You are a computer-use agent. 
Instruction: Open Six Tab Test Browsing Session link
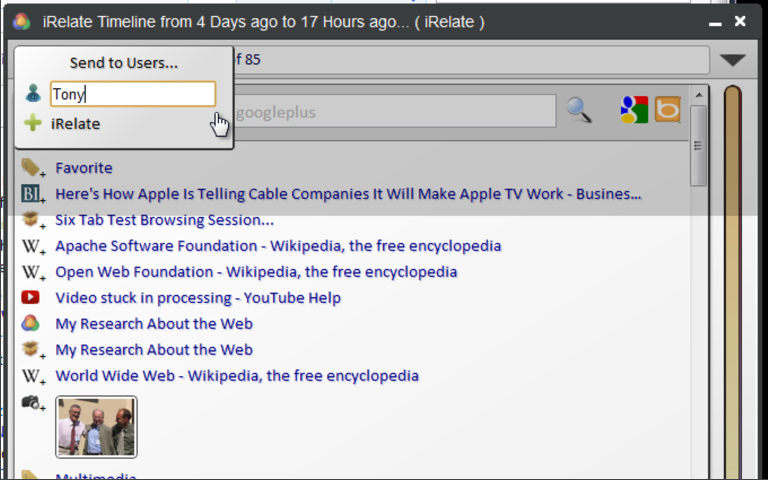tap(165, 220)
